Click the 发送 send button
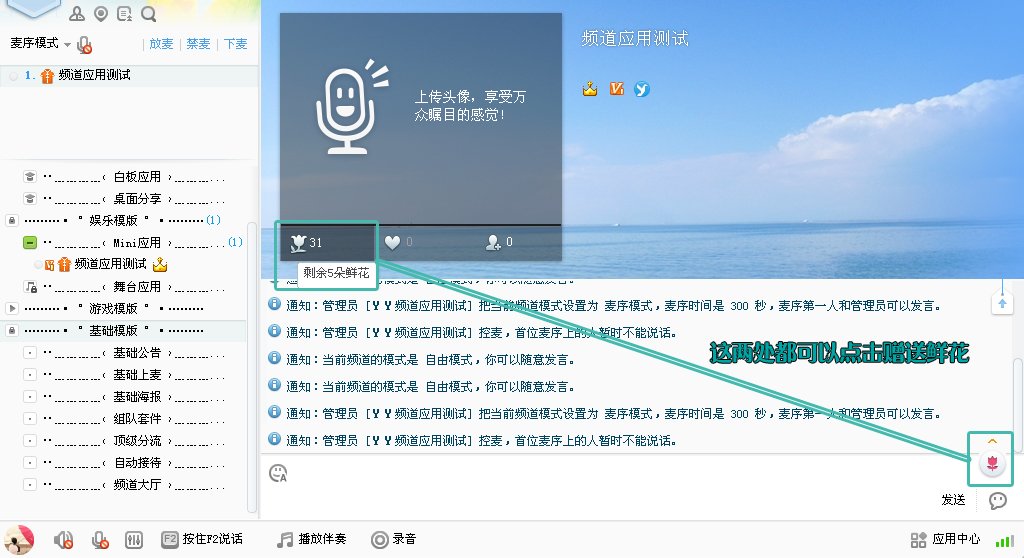 point(953,500)
